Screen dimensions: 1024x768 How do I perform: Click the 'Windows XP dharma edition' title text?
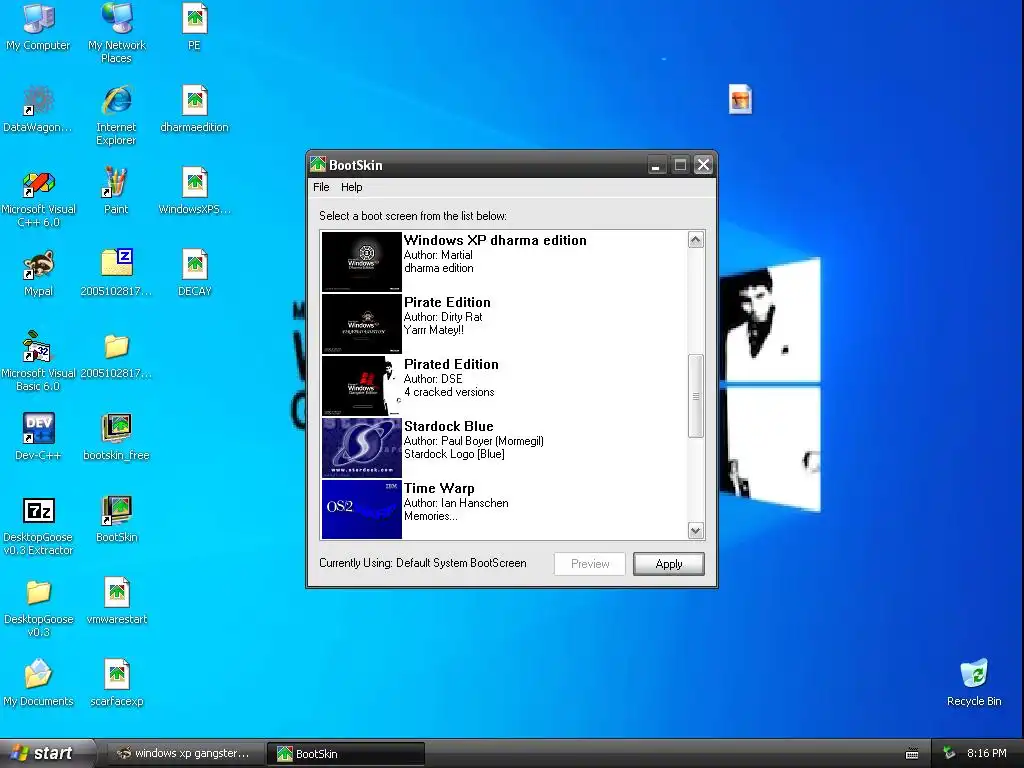coord(495,240)
